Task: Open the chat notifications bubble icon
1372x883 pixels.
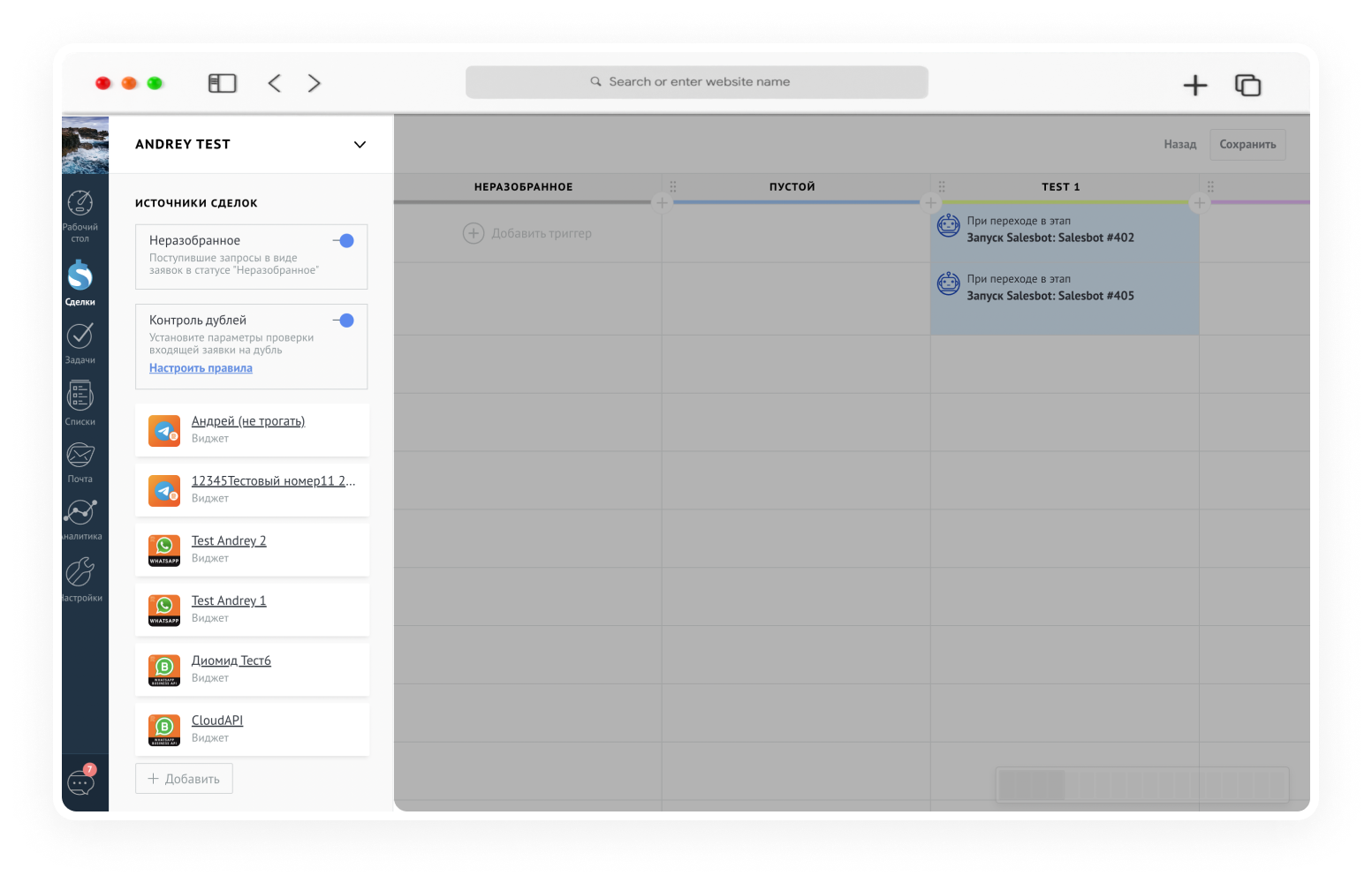Action: (80, 781)
